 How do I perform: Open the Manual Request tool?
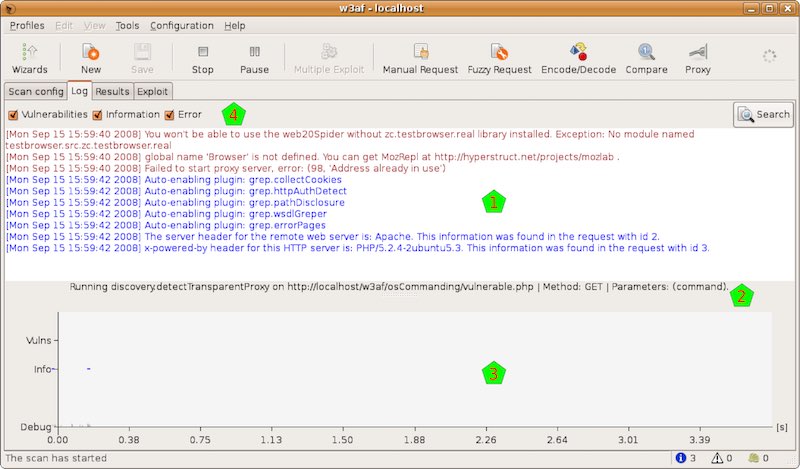tap(421, 58)
